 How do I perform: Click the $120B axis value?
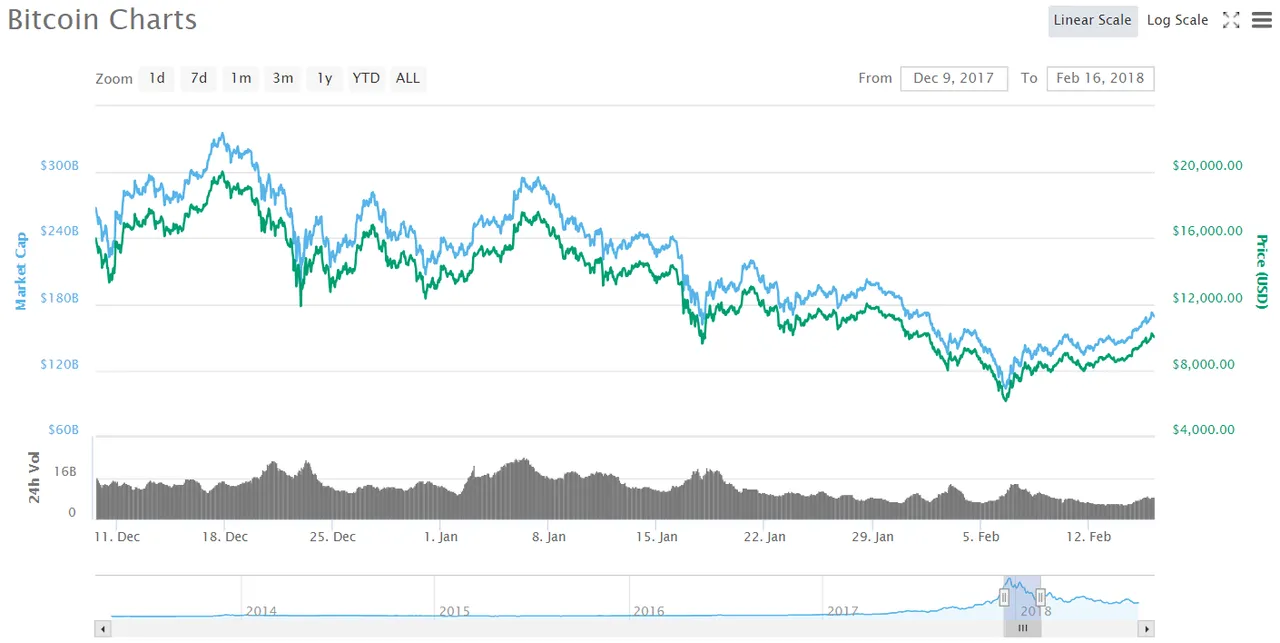(x=58, y=364)
